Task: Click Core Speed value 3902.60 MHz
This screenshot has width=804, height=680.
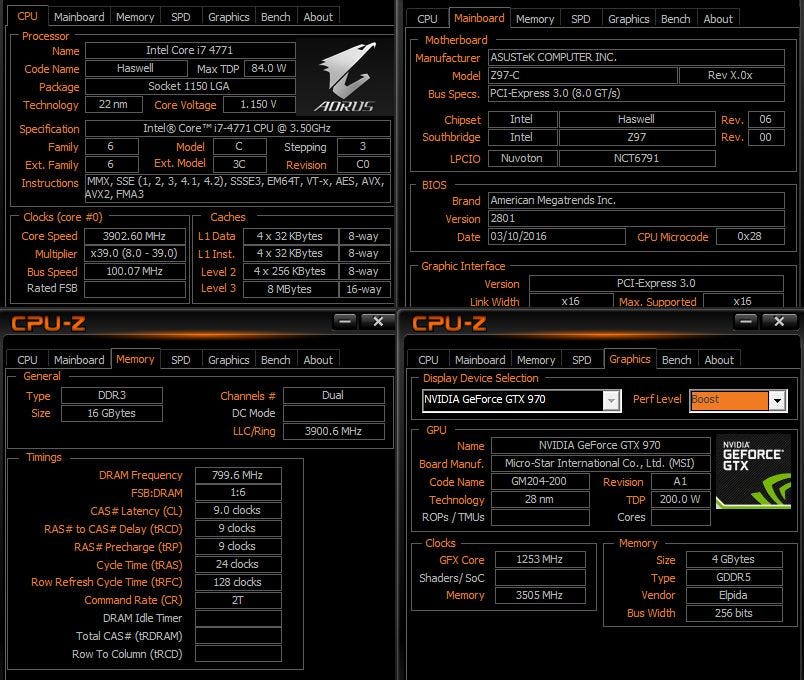Action: (135, 236)
